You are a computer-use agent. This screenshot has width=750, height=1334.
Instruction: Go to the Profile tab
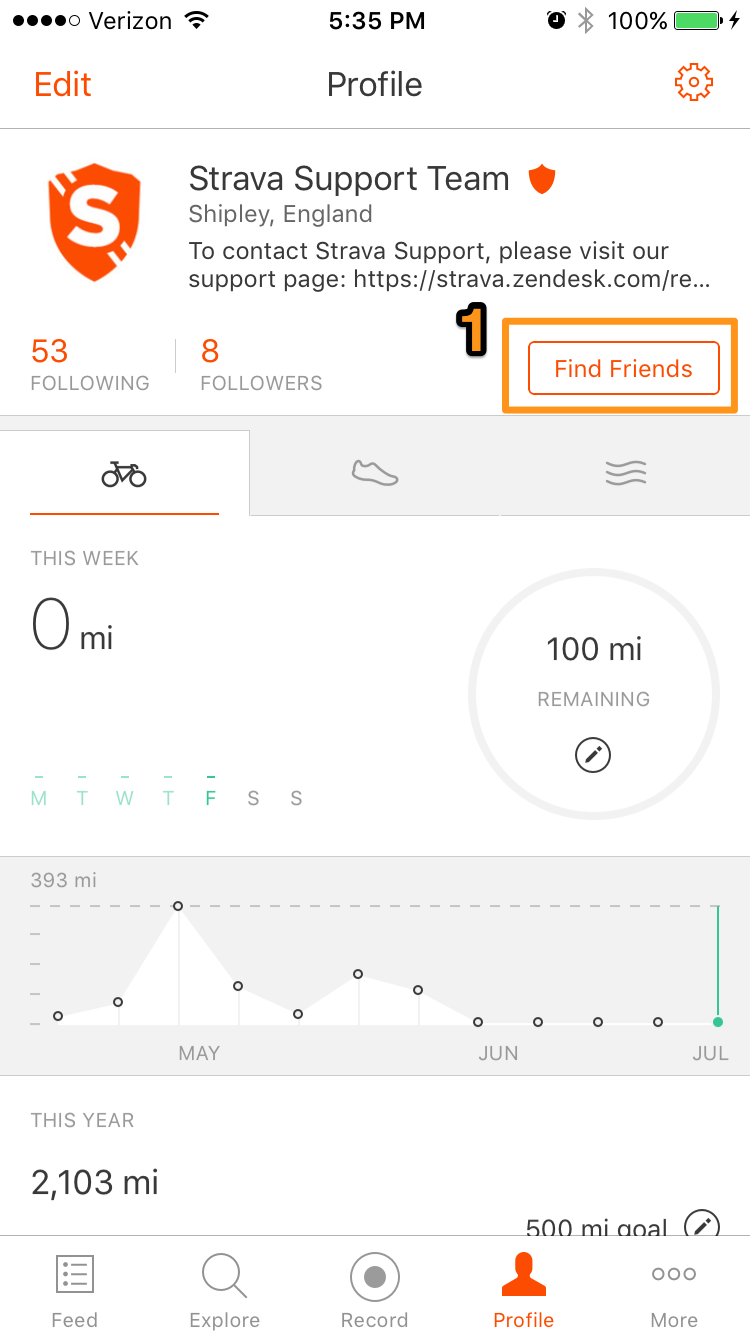point(524,1291)
